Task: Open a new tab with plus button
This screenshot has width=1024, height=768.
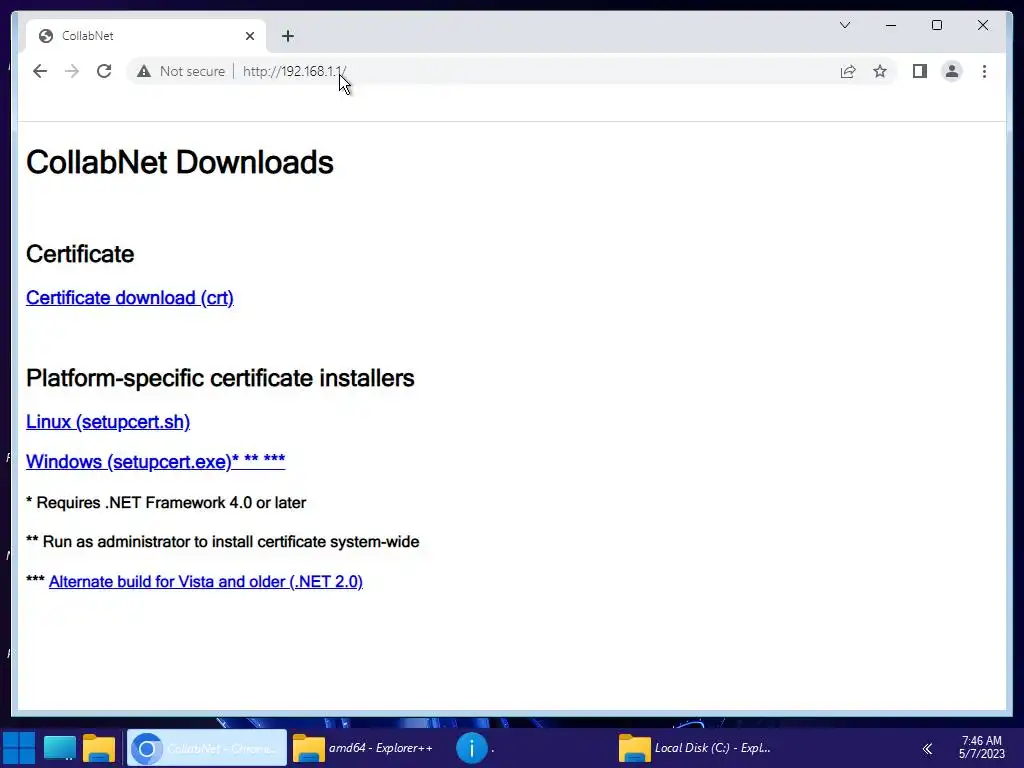Action: tap(288, 36)
